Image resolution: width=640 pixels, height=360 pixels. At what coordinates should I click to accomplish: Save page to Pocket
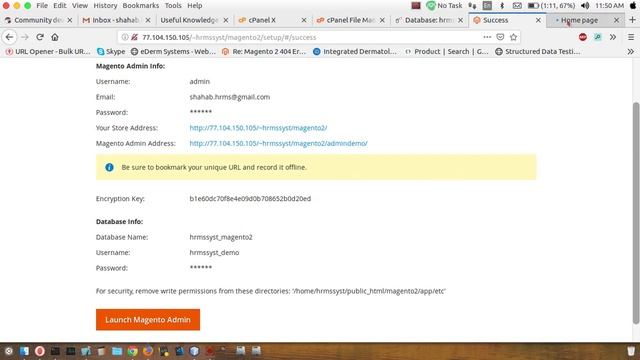click(500, 37)
